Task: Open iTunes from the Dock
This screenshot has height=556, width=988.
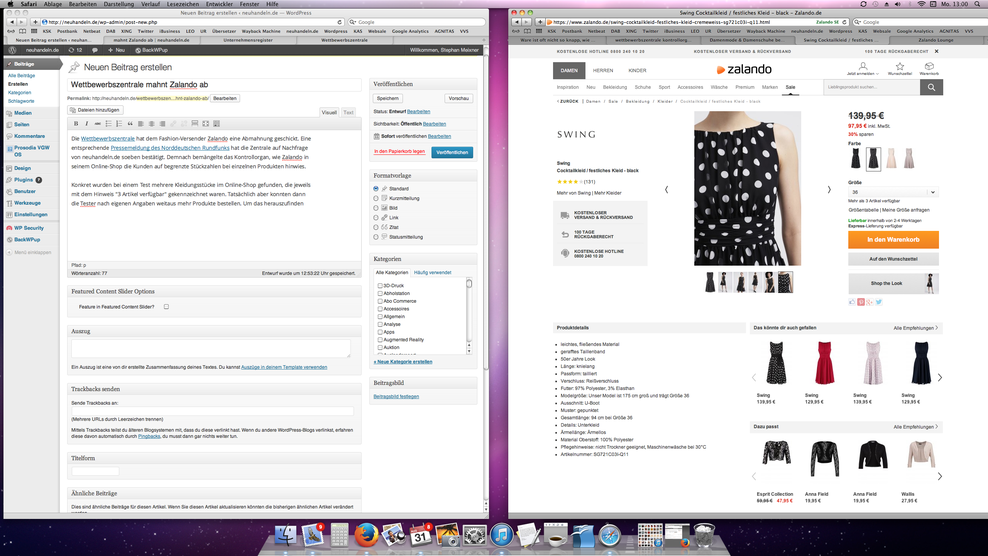Action: tap(502, 536)
